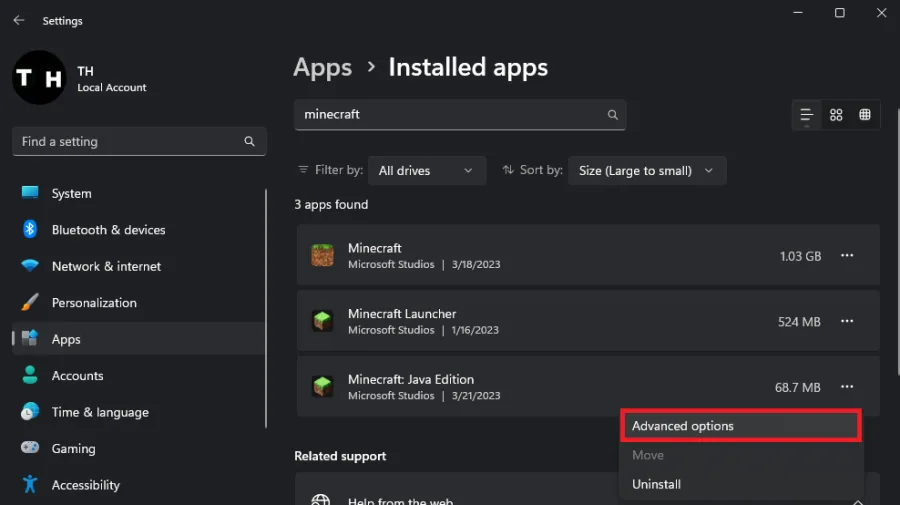Click the Local Account label
Screen dimensions: 900x505
pos(112,87)
